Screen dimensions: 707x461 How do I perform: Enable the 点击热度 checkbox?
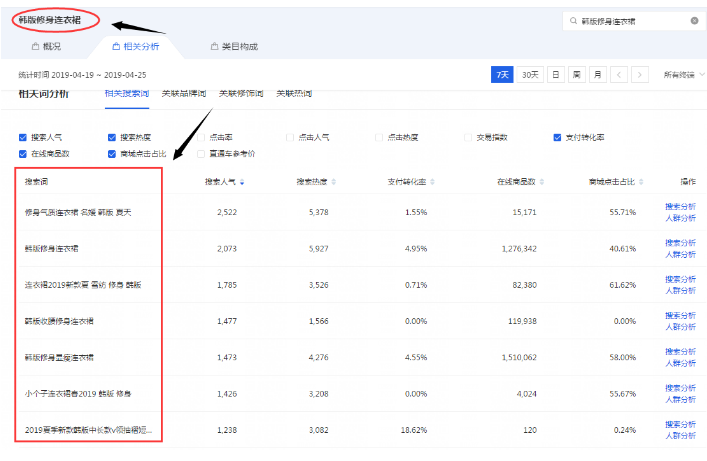(379, 138)
